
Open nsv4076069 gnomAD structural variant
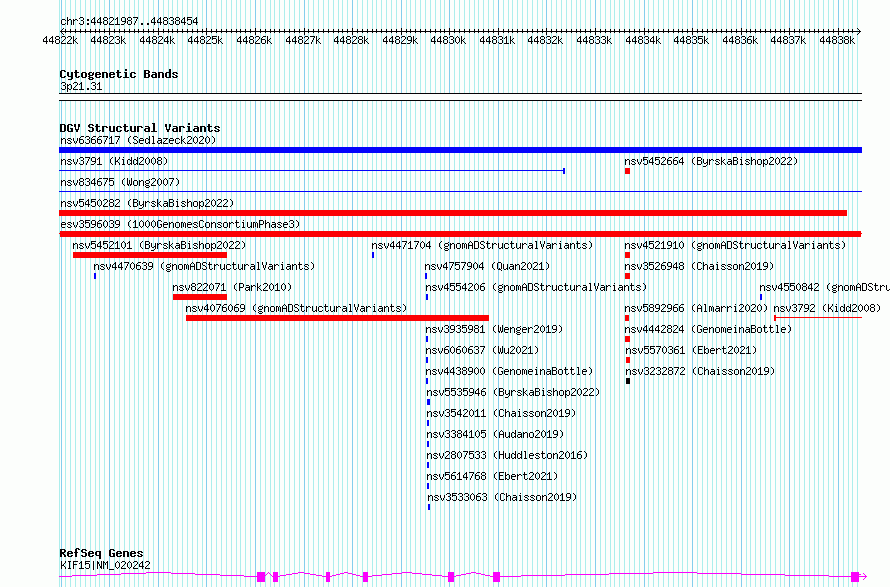coord(296,308)
